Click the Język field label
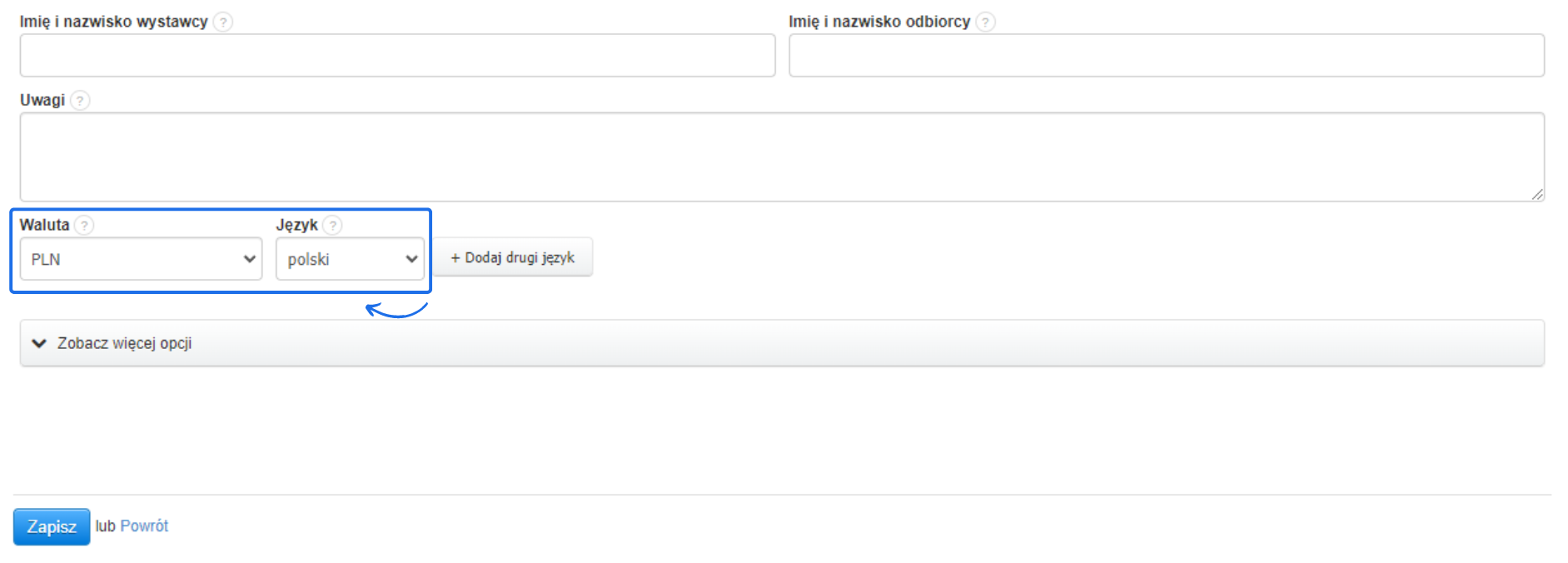Screen dimensions: 1568x563 point(296,225)
